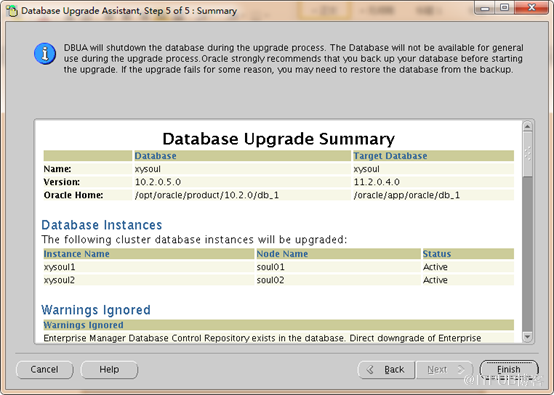The image size is (554, 395).
Task: Click the Cancel button
Action: tap(45, 370)
